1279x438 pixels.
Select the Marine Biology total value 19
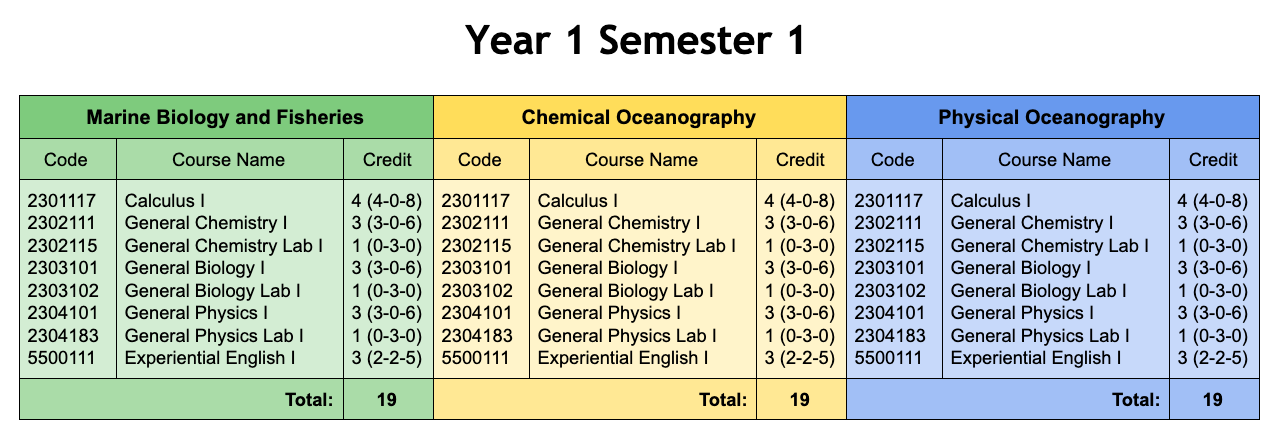pyautogui.click(x=387, y=400)
